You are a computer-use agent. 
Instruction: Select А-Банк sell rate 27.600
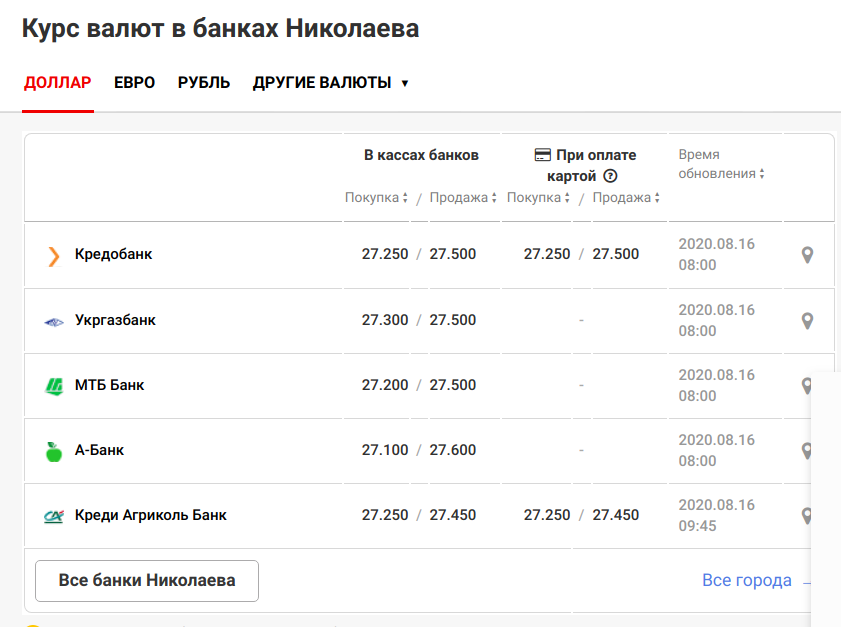[452, 449]
